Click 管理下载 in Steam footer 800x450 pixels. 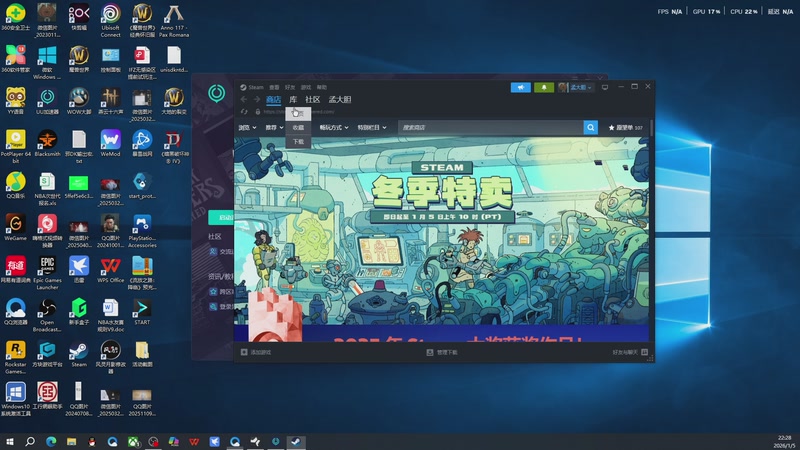pyautogui.click(x=442, y=352)
